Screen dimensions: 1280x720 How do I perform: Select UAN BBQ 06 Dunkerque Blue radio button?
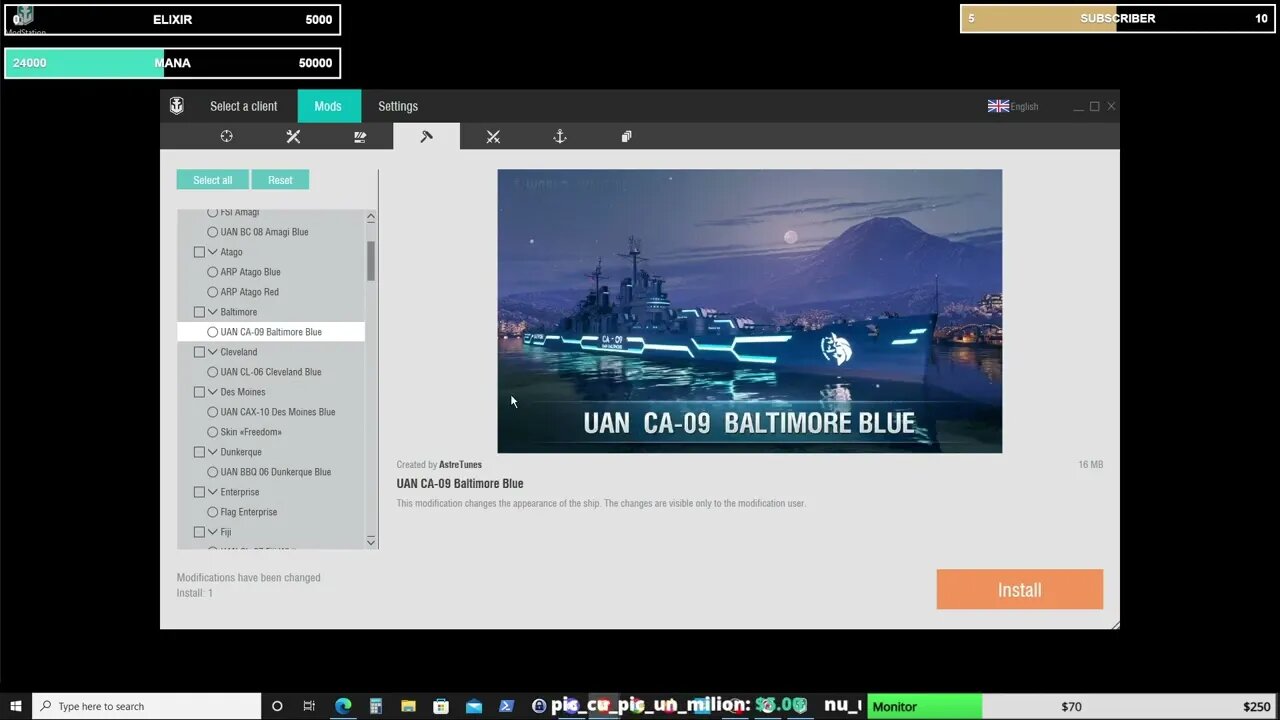click(212, 472)
